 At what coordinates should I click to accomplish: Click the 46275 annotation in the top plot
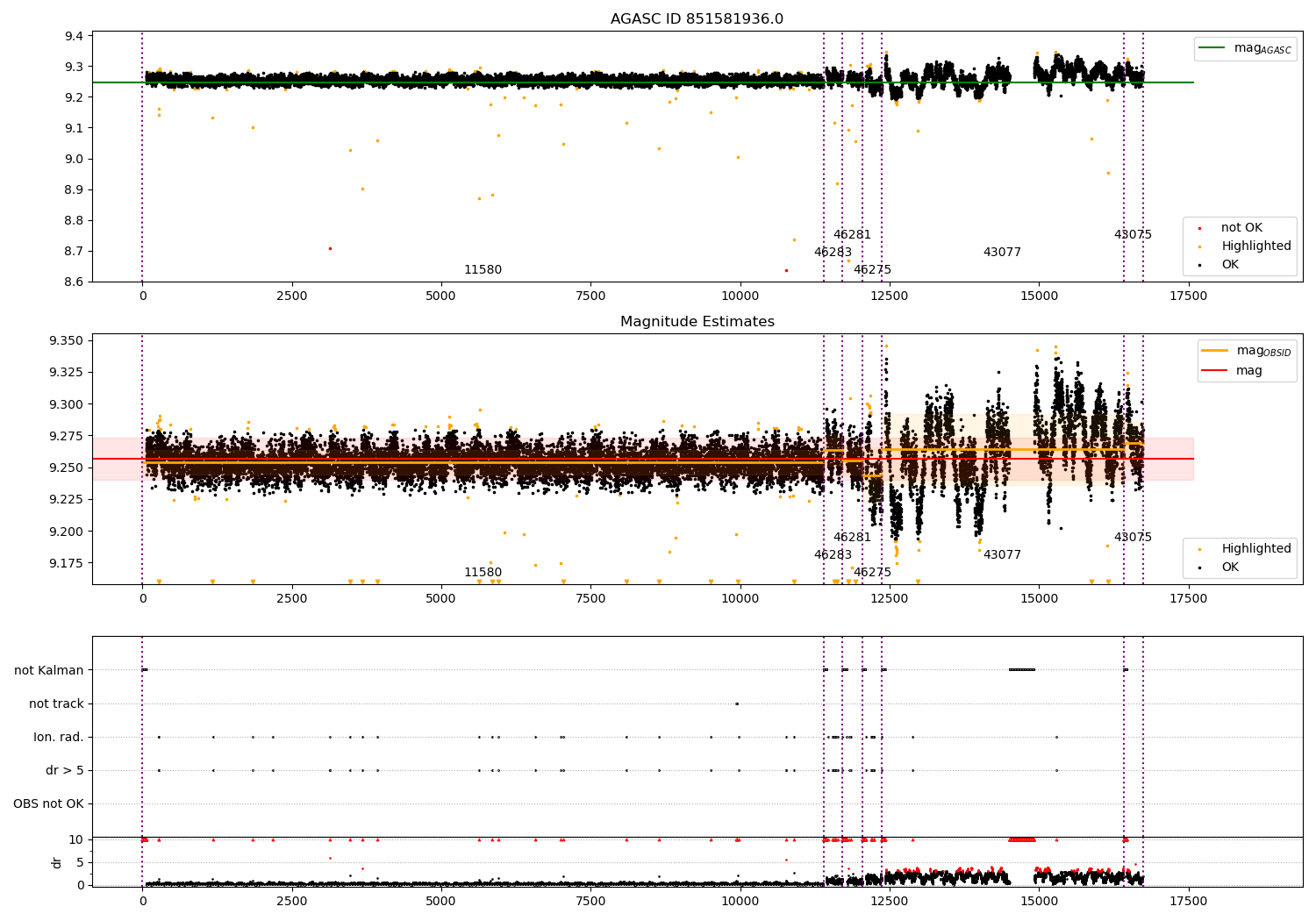click(x=872, y=270)
